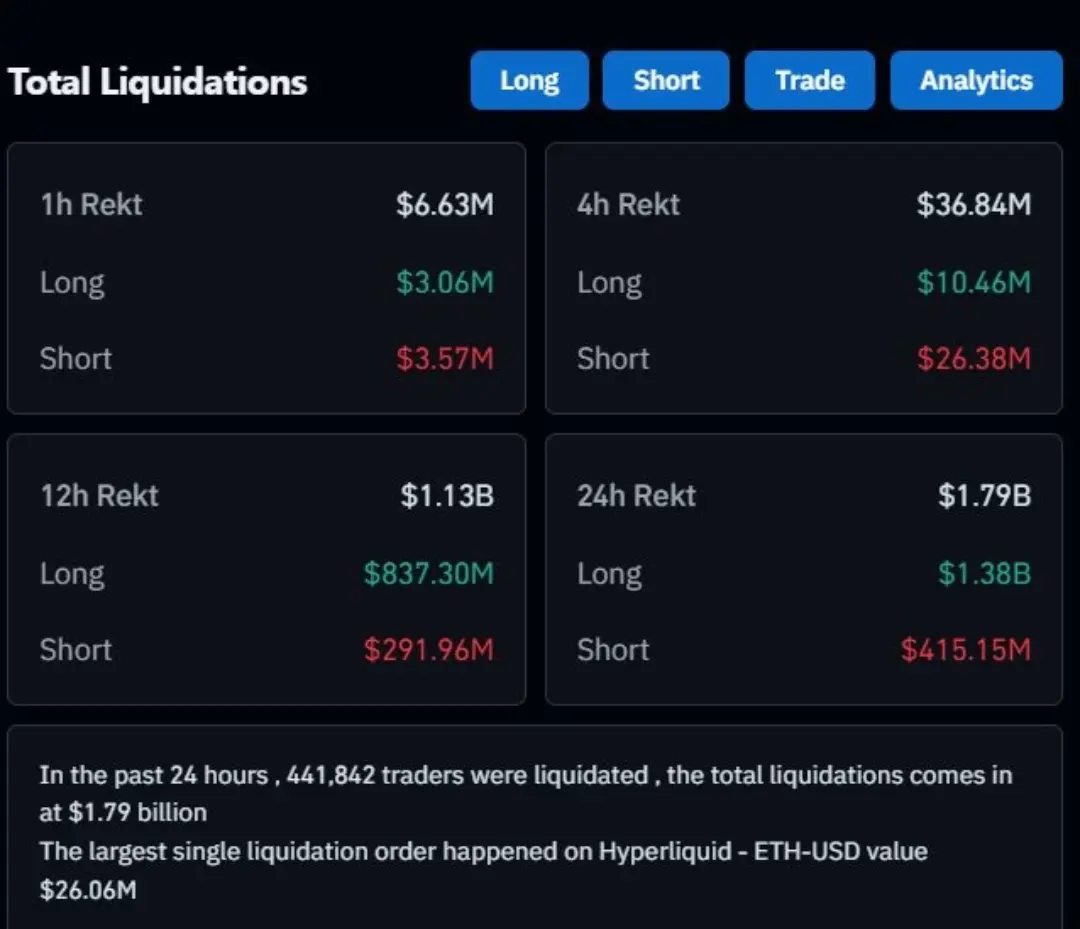Image resolution: width=1080 pixels, height=929 pixels.
Task: Click the red $26.38M short value
Action: point(973,358)
